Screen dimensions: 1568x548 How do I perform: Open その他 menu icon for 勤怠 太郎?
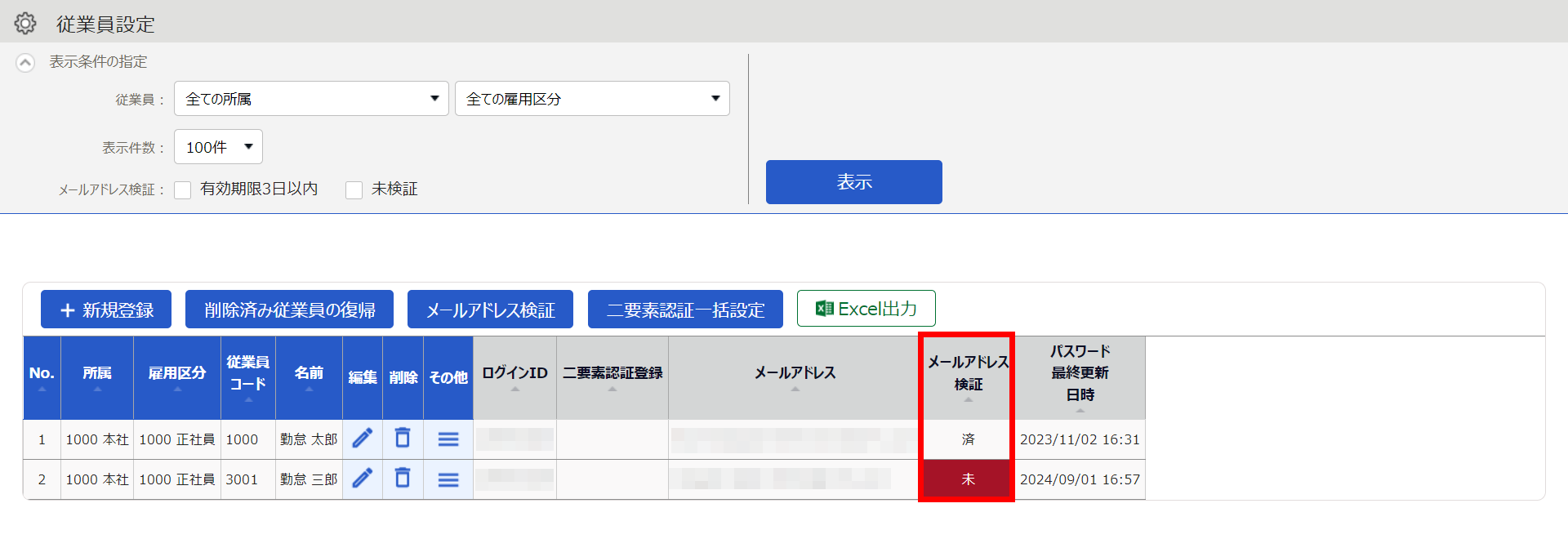448,439
